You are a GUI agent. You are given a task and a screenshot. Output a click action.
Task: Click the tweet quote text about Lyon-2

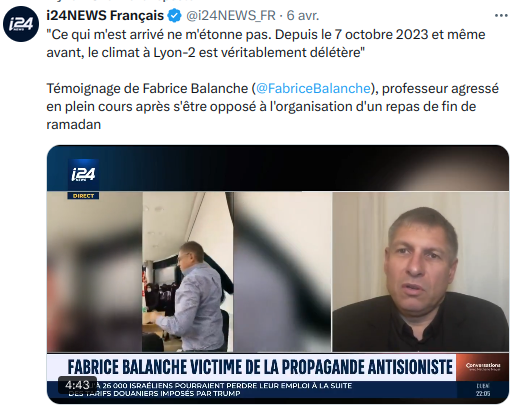coord(266,44)
